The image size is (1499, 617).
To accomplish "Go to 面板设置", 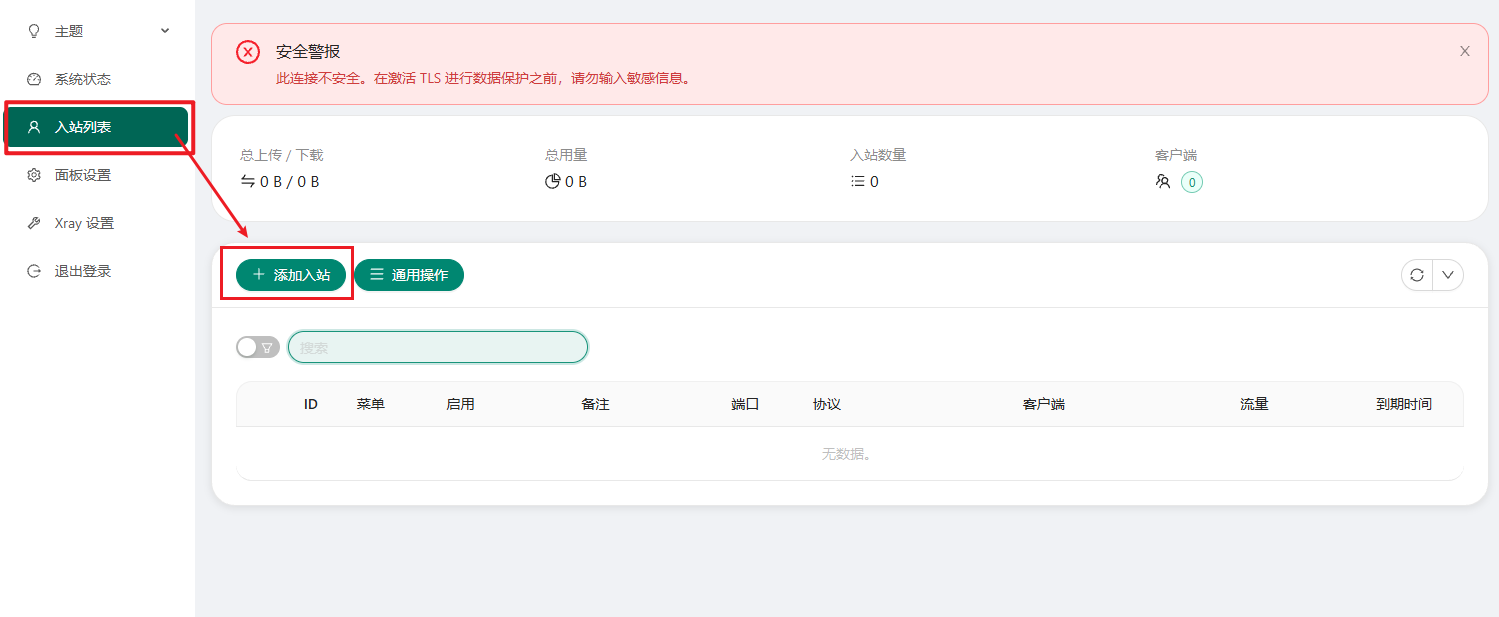I will (97, 175).
